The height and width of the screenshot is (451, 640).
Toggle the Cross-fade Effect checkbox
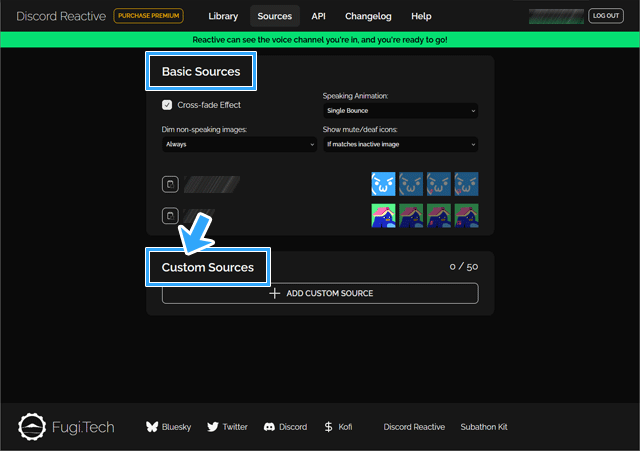(167, 105)
